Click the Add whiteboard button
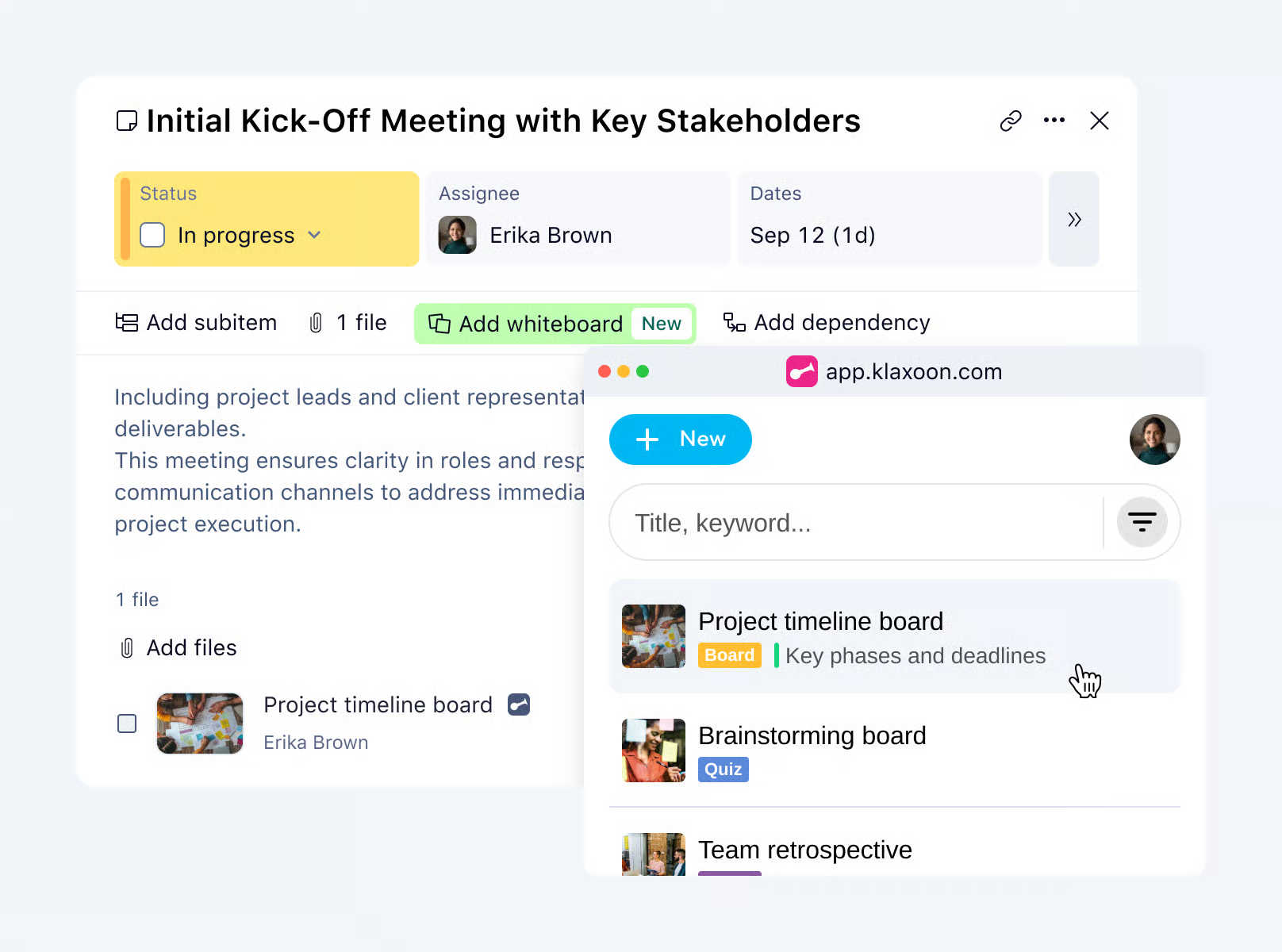The width and height of the screenshot is (1282, 952). pos(527,324)
